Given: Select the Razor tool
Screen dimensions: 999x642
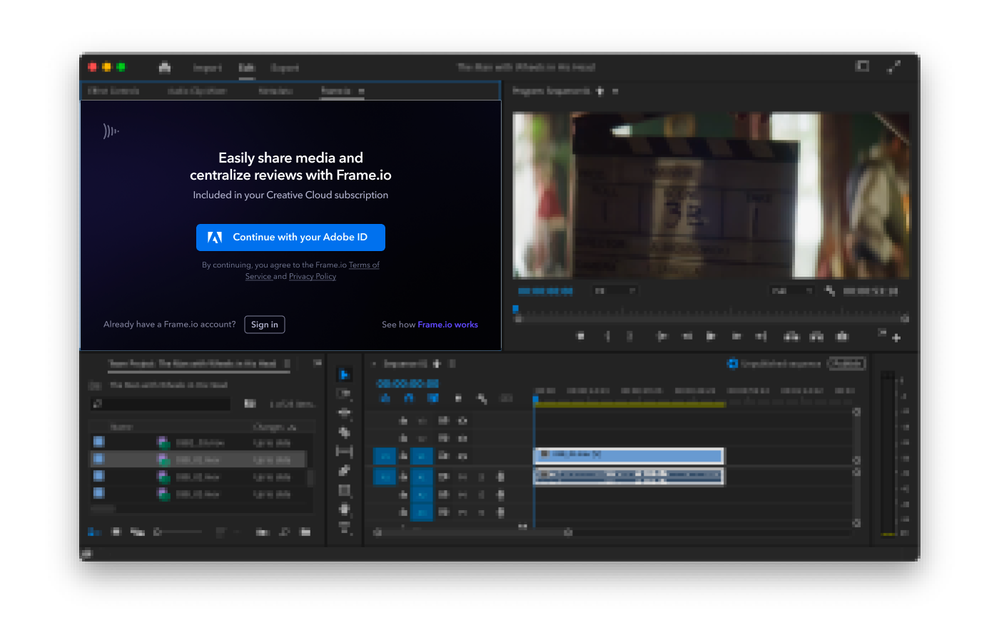Looking at the screenshot, I should [x=344, y=432].
